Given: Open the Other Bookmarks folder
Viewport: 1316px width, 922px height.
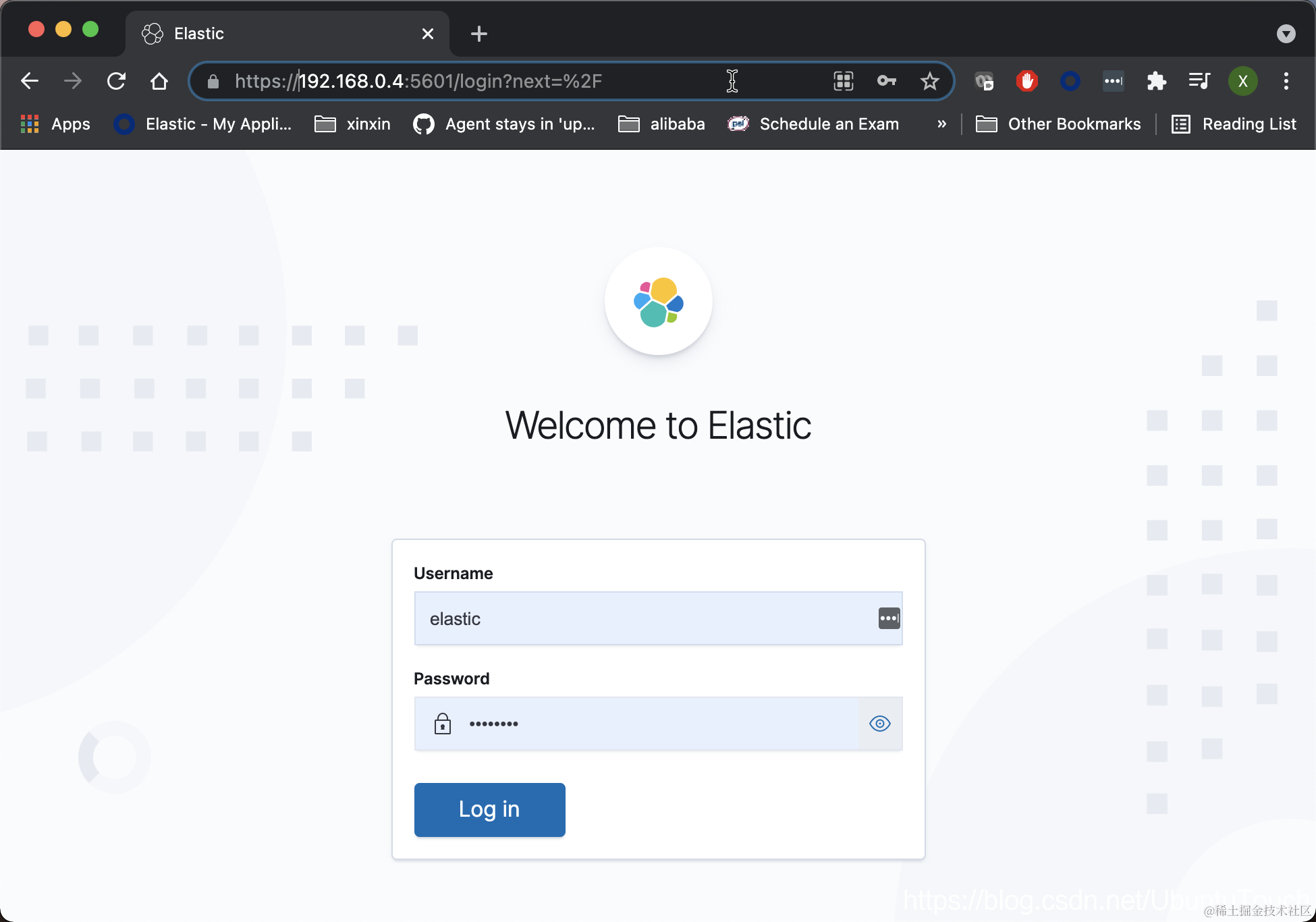Looking at the screenshot, I should [1058, 124].
